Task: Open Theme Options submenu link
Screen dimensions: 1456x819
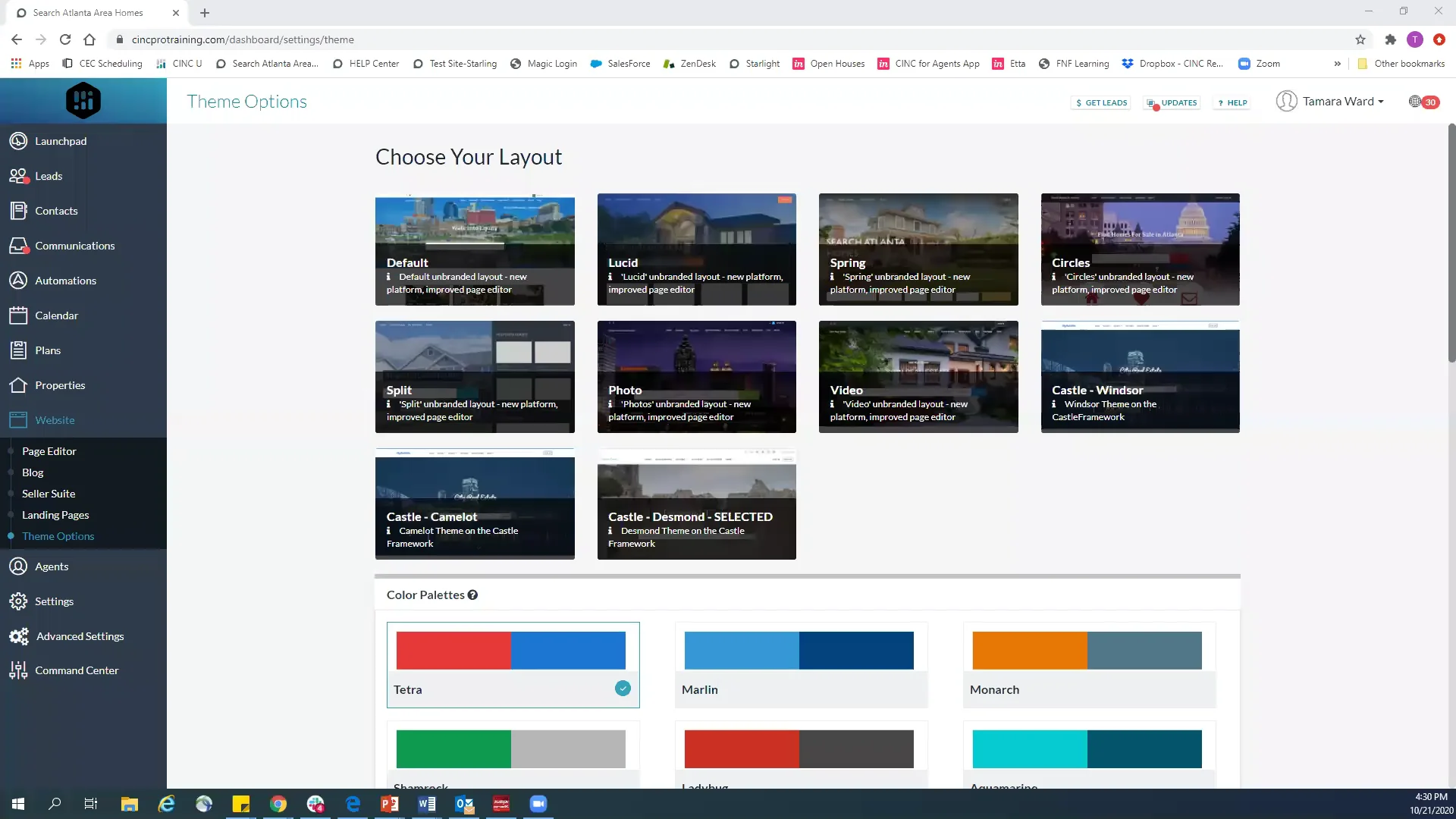Action: (58, 536)
